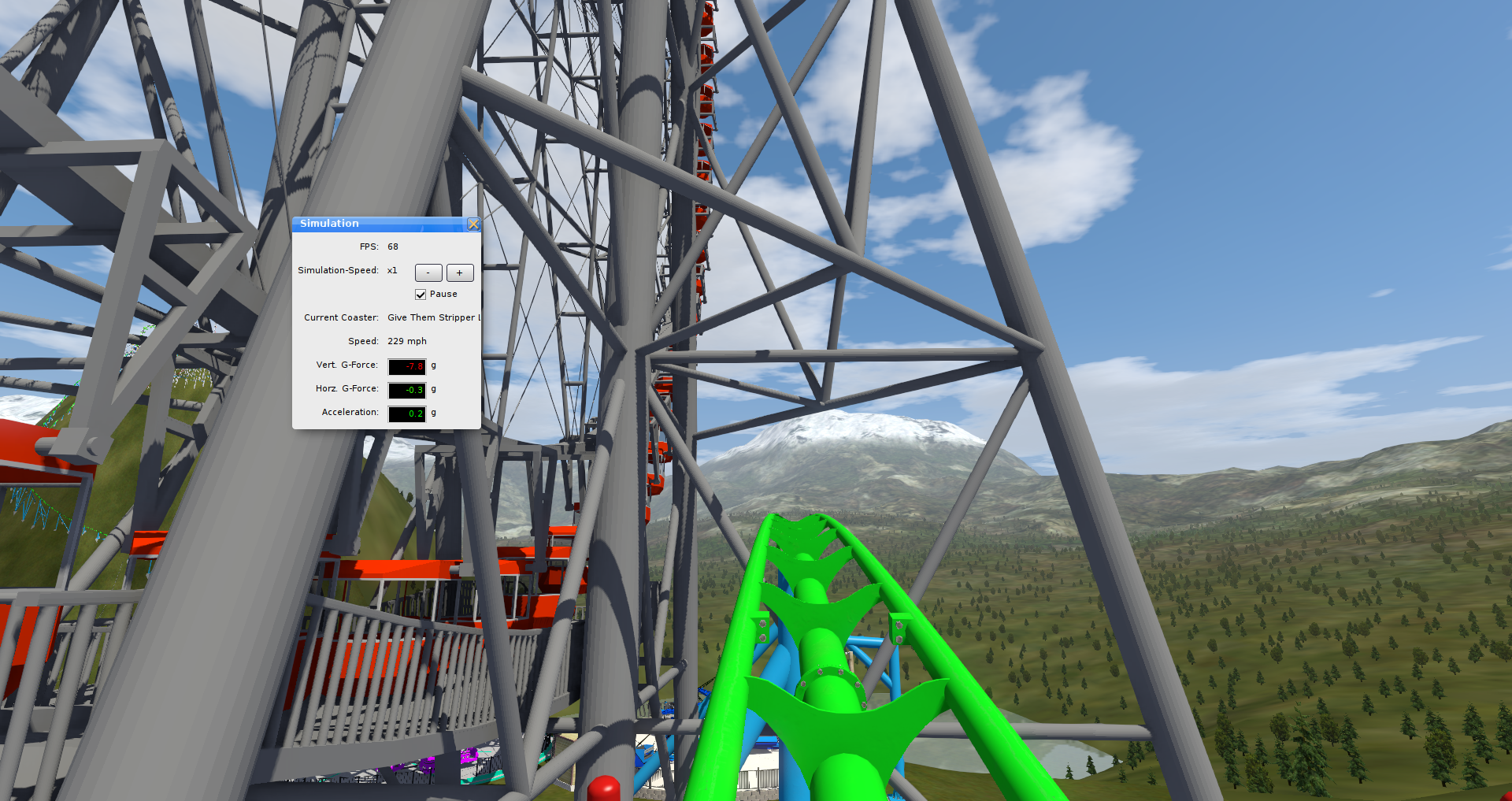Close the Simulation panel with X
1512x801 pixels.
coord(473,224)
